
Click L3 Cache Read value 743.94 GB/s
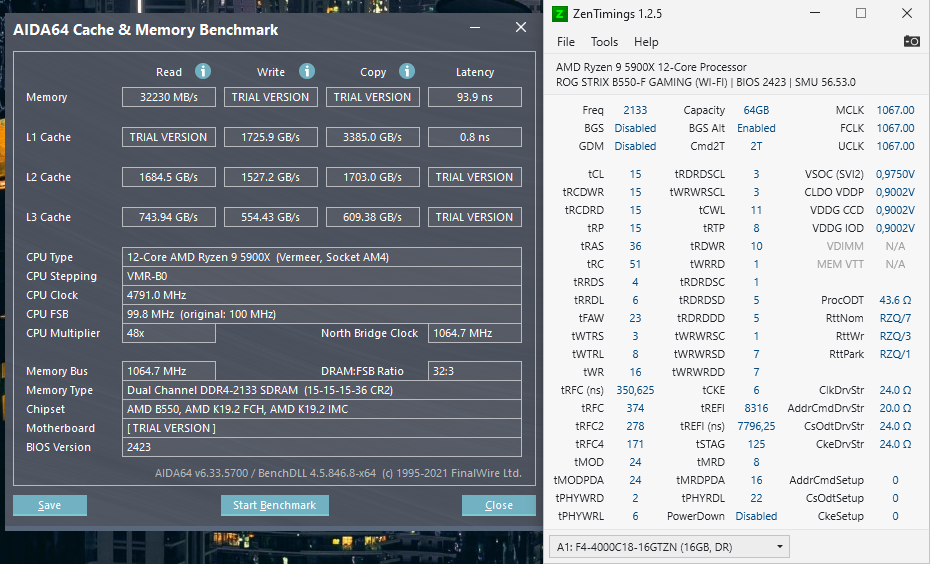169,217
